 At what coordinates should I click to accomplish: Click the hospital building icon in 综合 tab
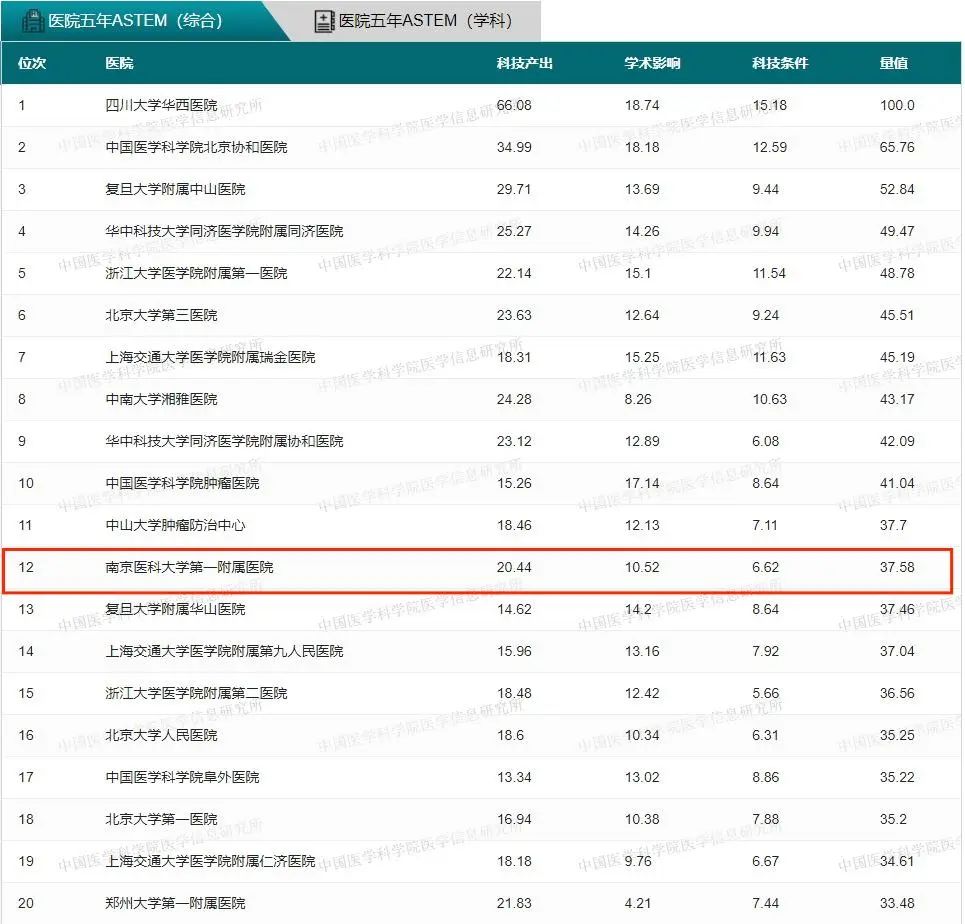point(33,20)
